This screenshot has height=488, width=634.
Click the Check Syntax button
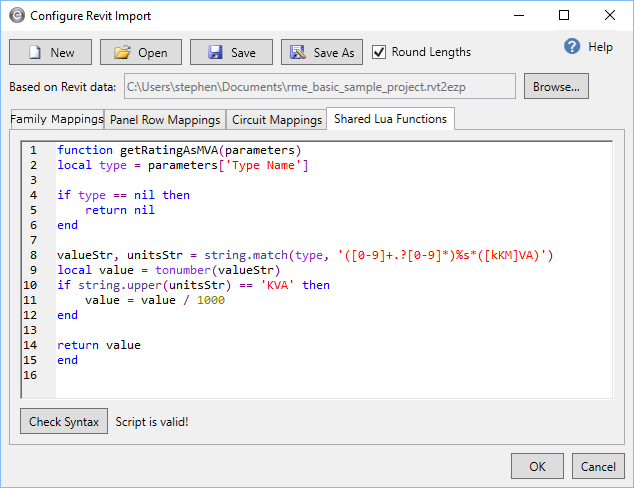pyautogui.click(x=64, y=422)
